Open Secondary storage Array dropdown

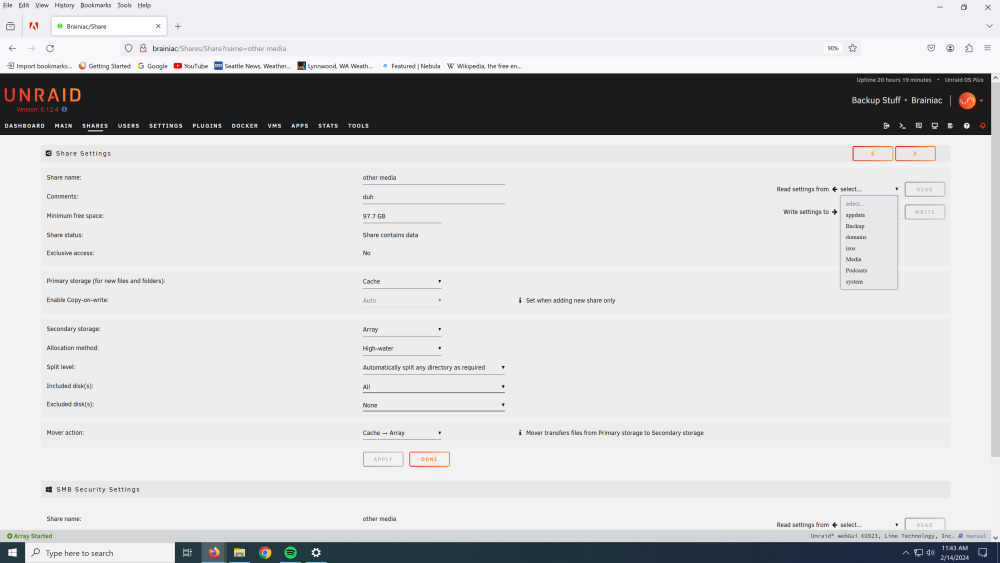(x=402, y=329)
